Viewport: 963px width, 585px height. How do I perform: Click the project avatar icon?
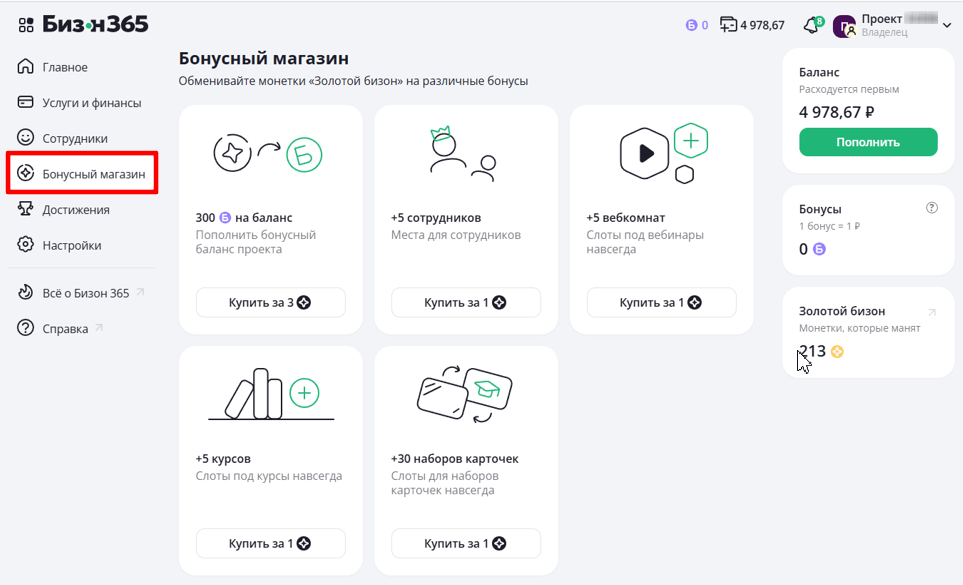click(844, 26)
